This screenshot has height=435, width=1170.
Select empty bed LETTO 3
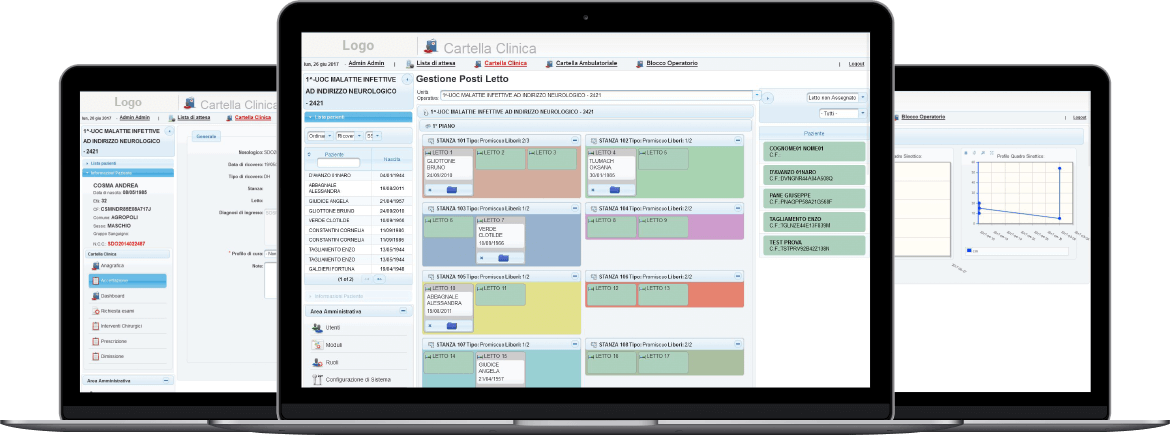coord(551,158)
